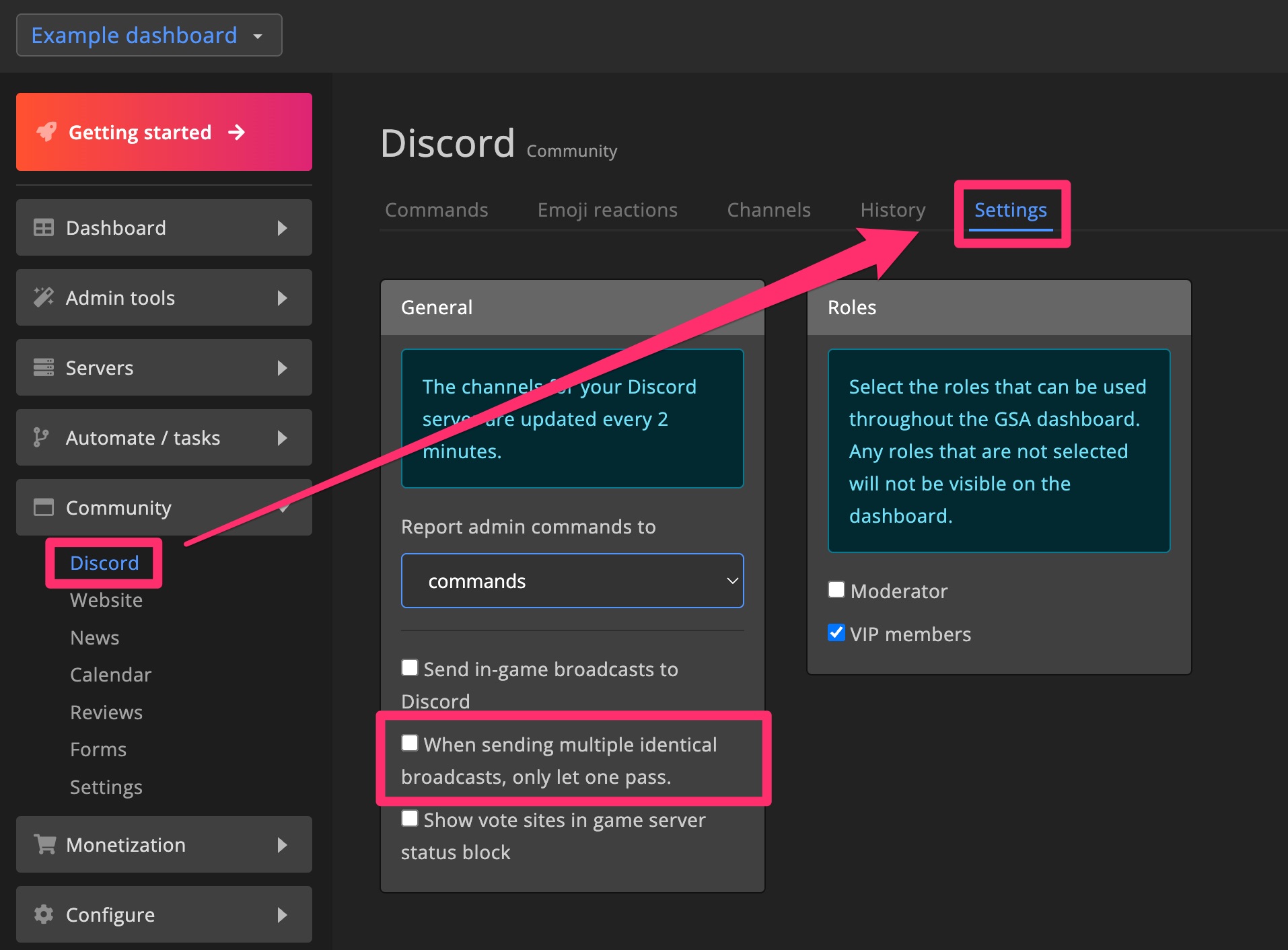Select Reviews in the sidebar

[106, 712]
